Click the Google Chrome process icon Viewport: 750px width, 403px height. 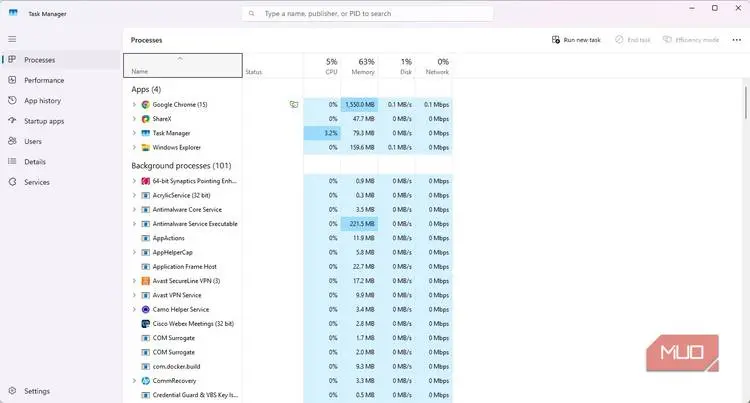point(145,104)
